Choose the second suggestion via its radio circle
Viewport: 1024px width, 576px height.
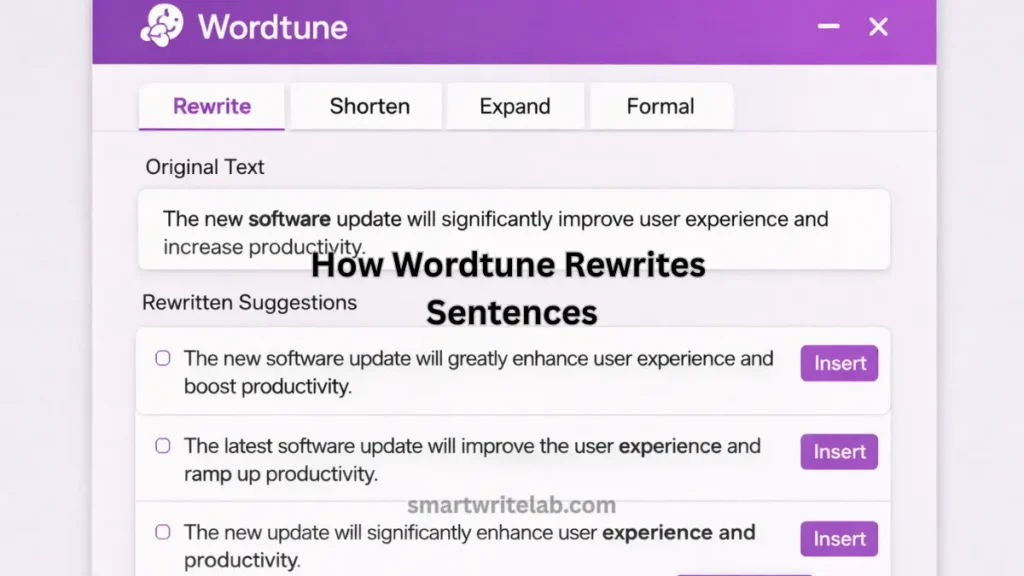[x=164, y=445]
